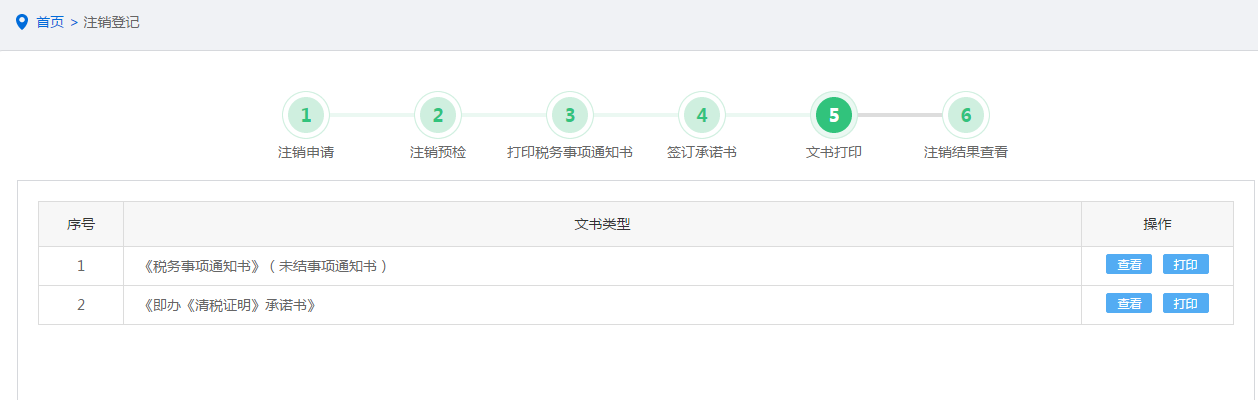Click the 操作 column header

pyautogui.click(x=1157, y=224)
